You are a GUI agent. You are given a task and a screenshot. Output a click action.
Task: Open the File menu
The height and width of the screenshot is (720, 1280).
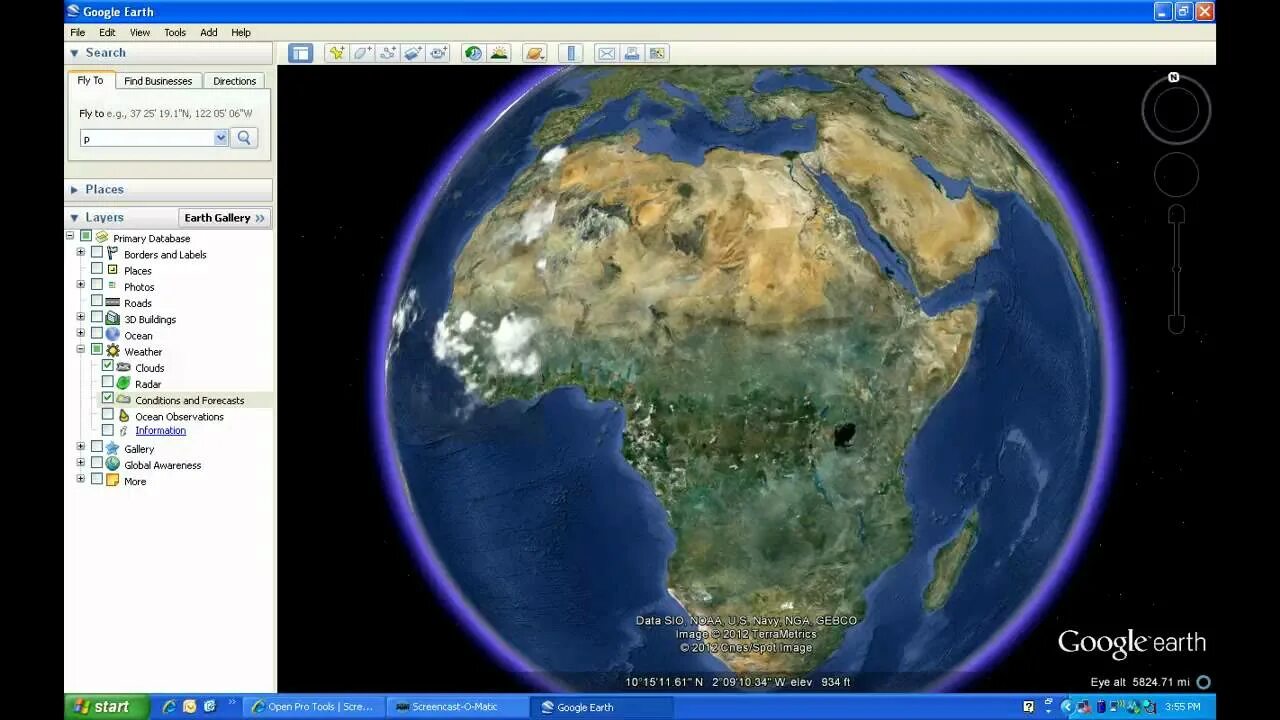coord(77,32)
